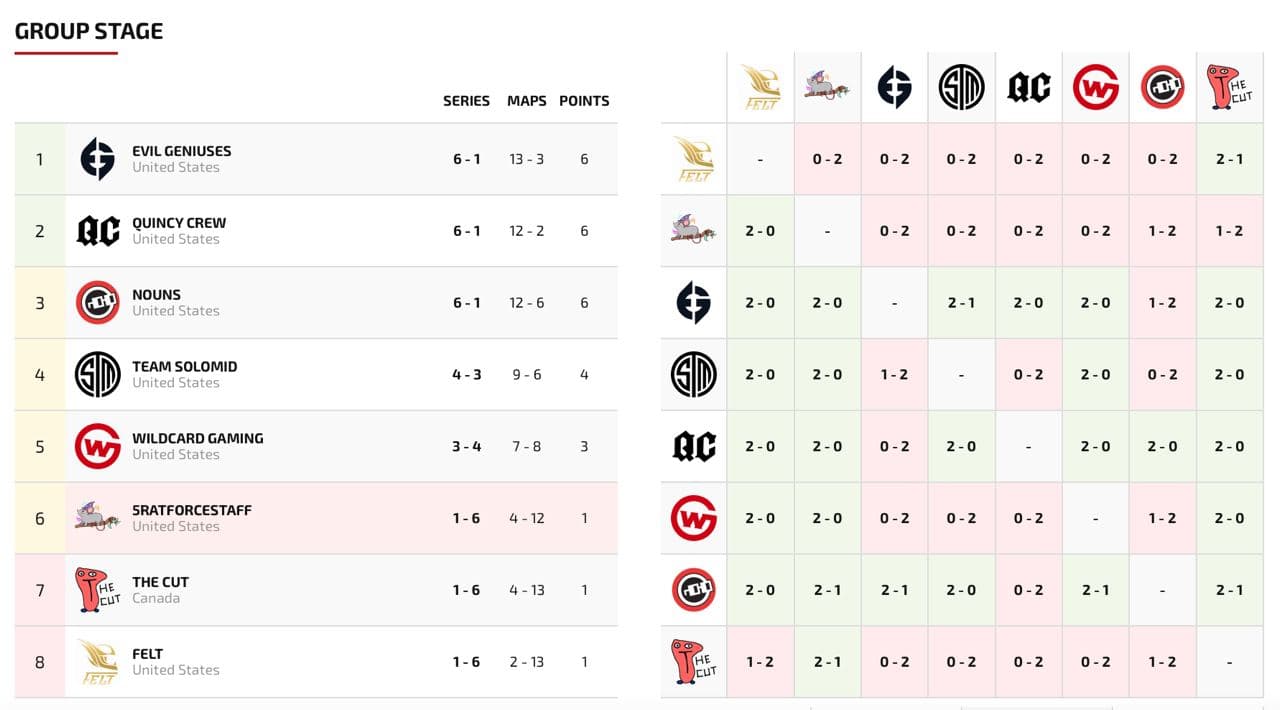
Task: Click the Wildcard logo in matrix header
Action: coord(1095,88)
